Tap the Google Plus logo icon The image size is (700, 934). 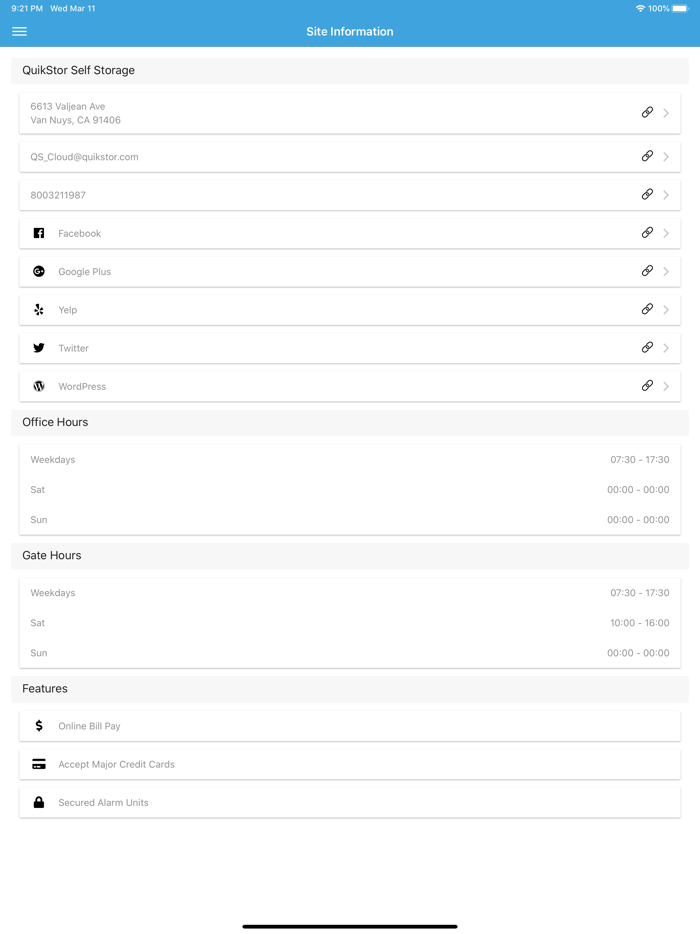pos(39,271)
